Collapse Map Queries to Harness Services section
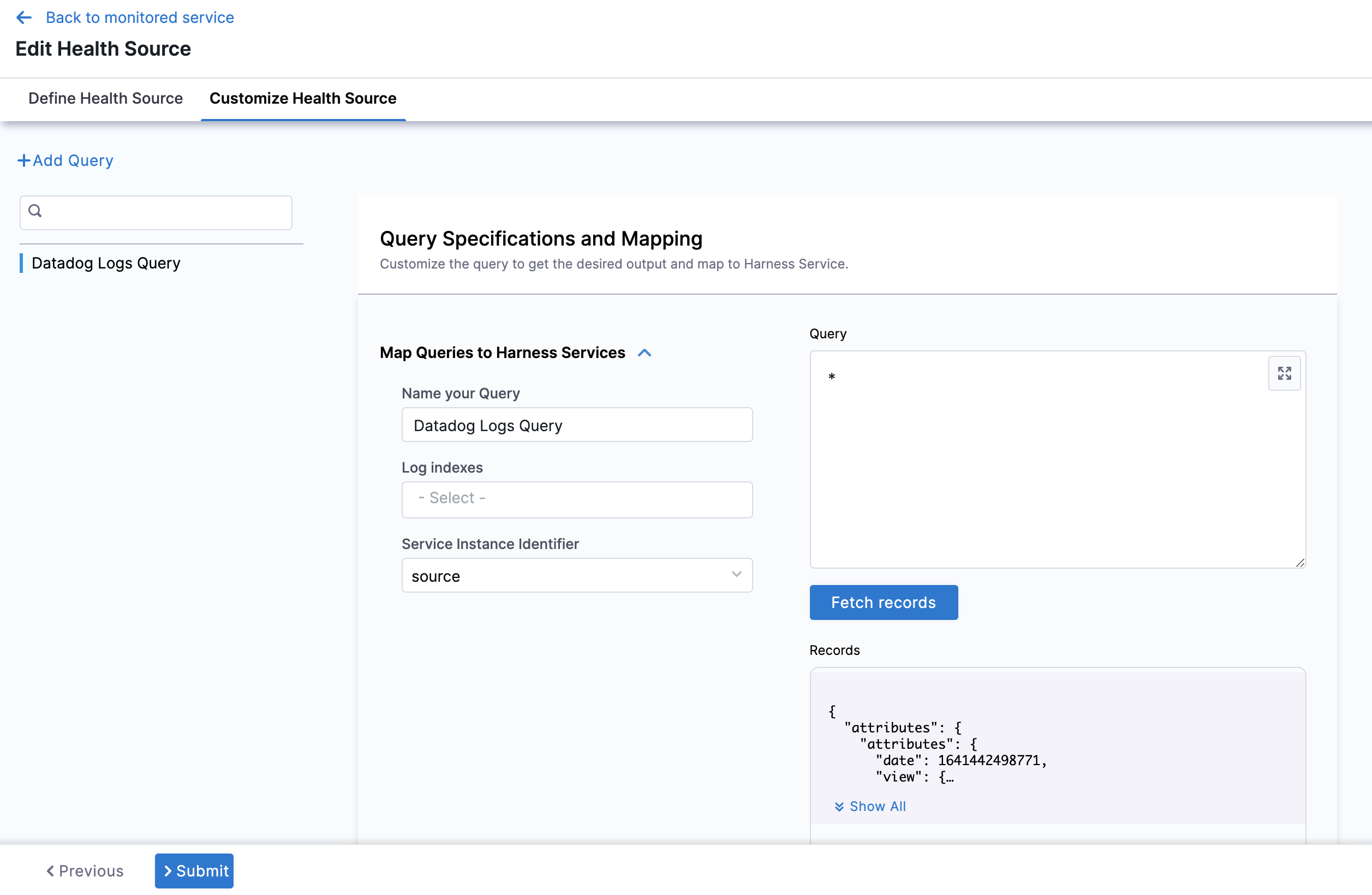Viewport: 1372px width, 895px height. tap(645, 353)
